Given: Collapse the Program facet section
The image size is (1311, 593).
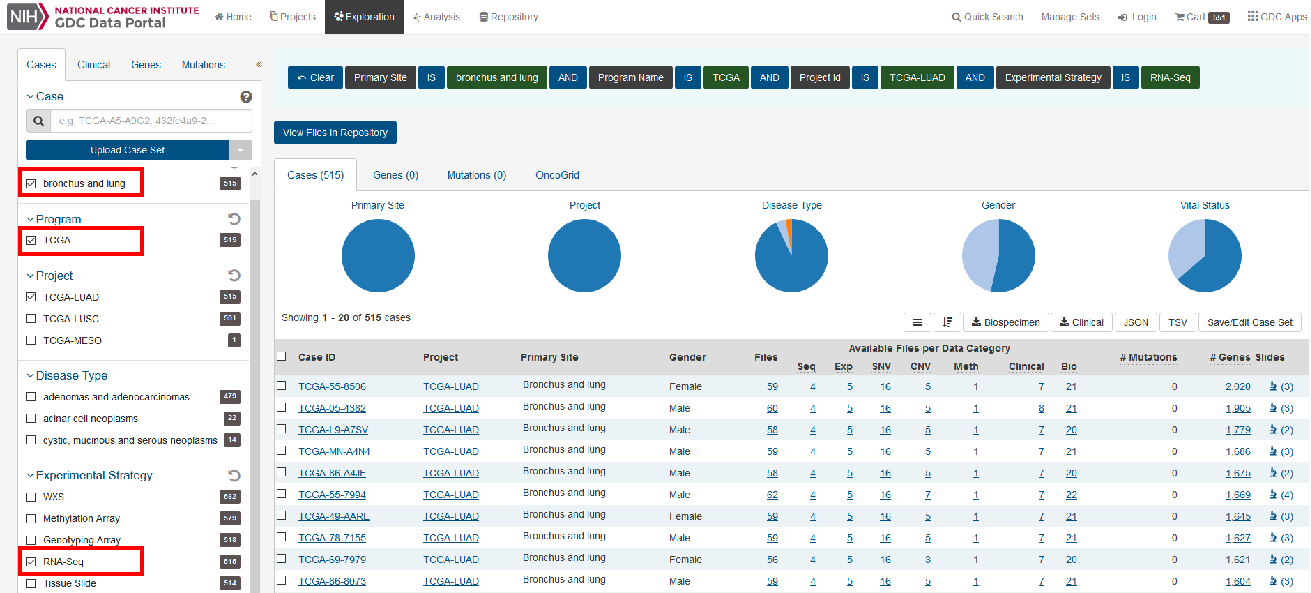Looking at the screenshot, I should [53, 219].
